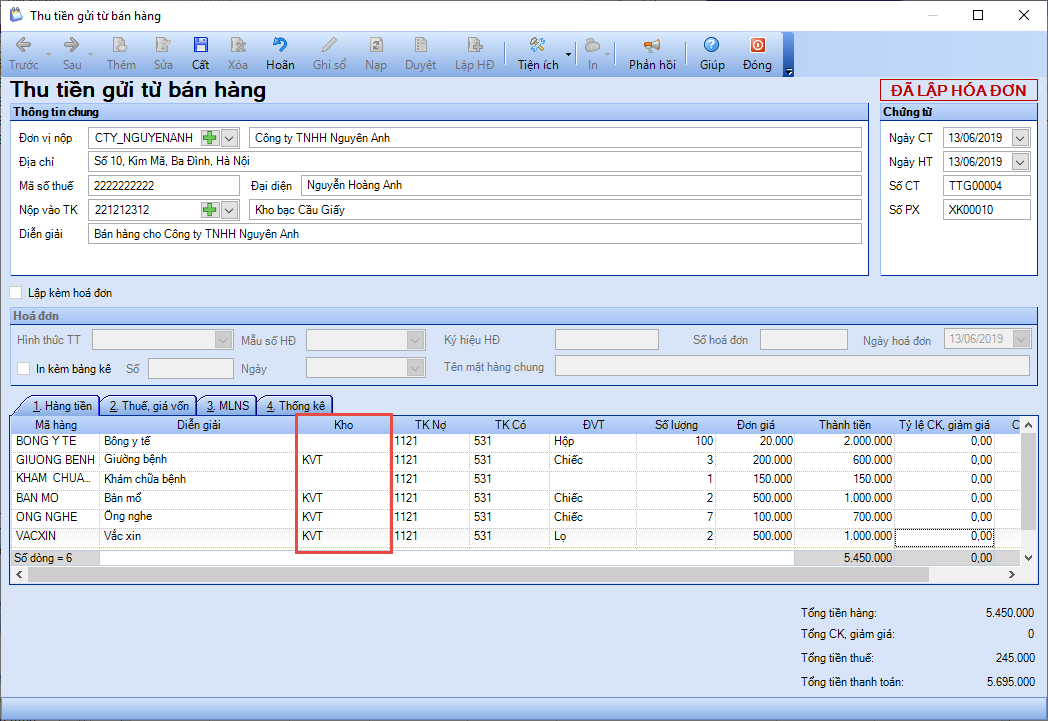Click the Duyệt (approve) toolbar icon
Viewport: 1048px width, 721px height.
click(420, 53)
